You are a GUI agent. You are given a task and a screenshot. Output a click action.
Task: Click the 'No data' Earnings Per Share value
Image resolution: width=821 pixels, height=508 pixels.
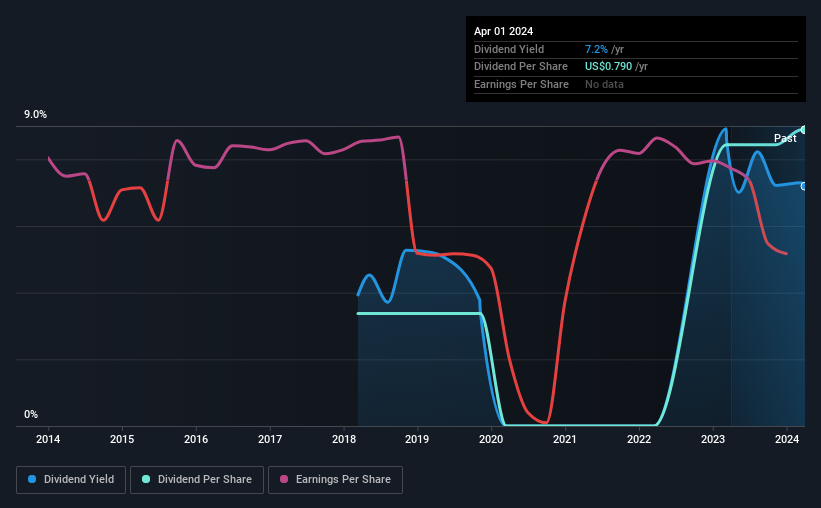(604, 84)
